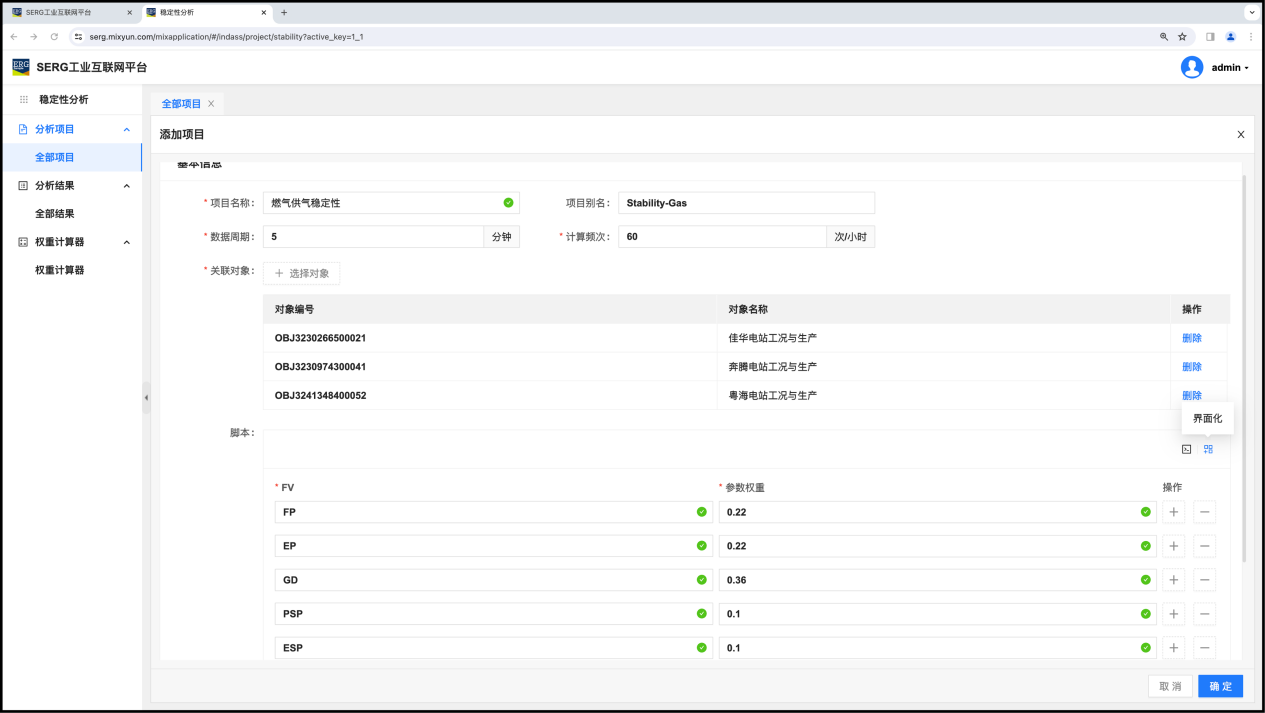Close the 添加项目 panel with X
This screenshot has height=713, width=1265.
[x=1241, y=135]
